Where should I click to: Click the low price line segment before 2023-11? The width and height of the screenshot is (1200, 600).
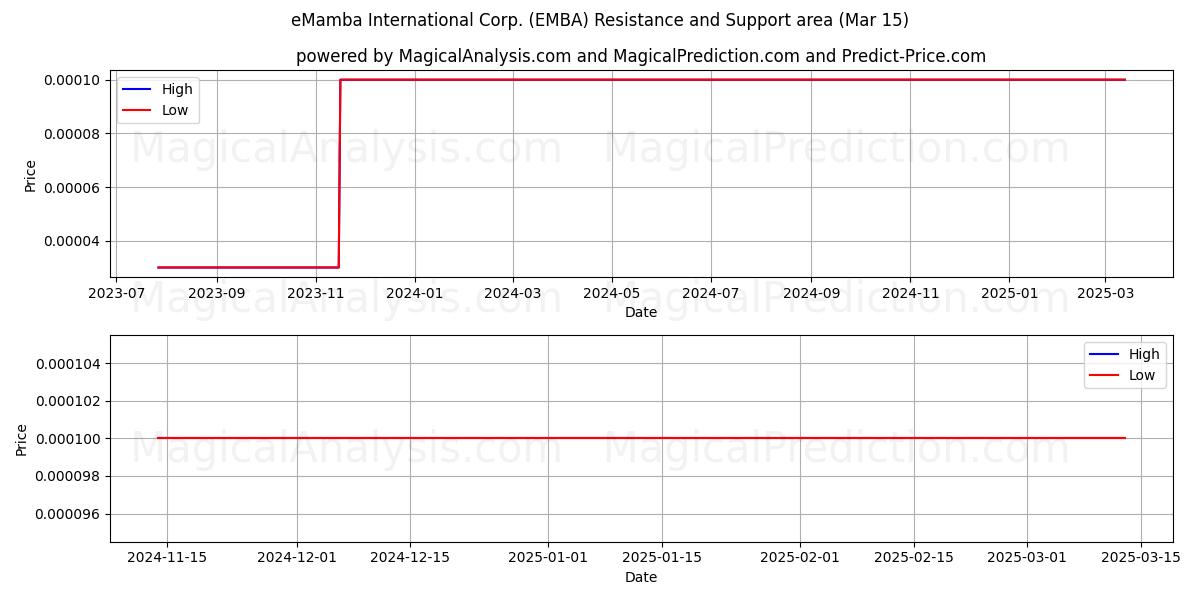tap(248, 267)
